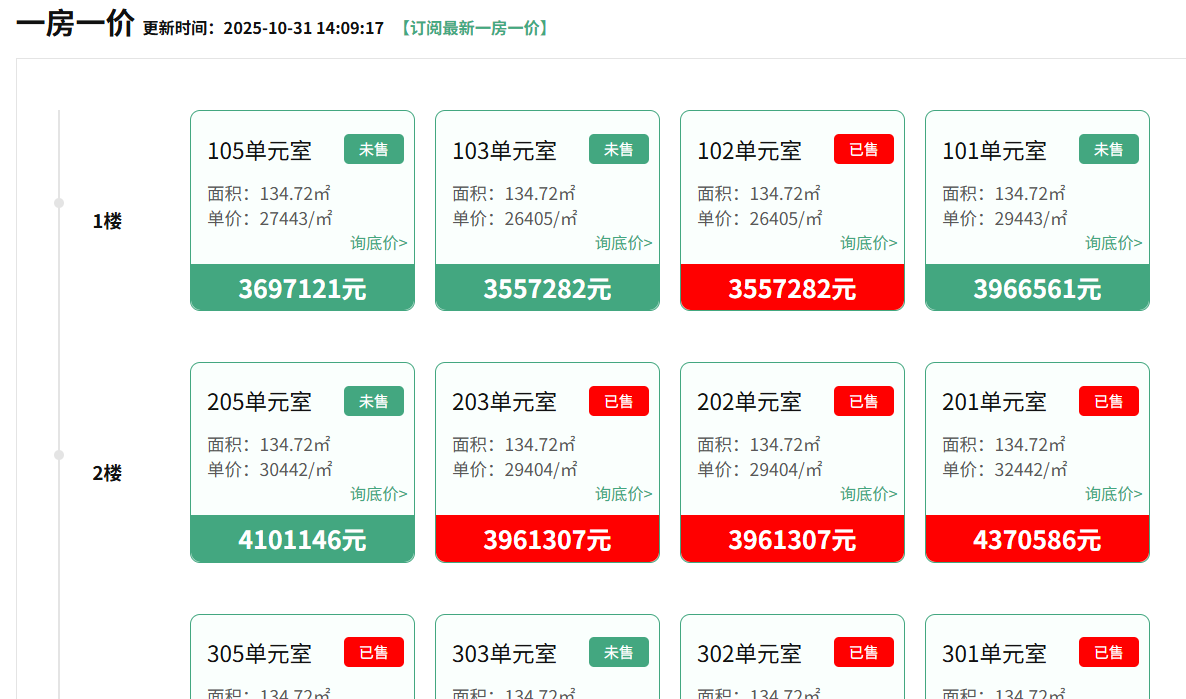Click 询底价 link for unit 201单元室
Viewport: 1186px width, 699px height.
1113,494
